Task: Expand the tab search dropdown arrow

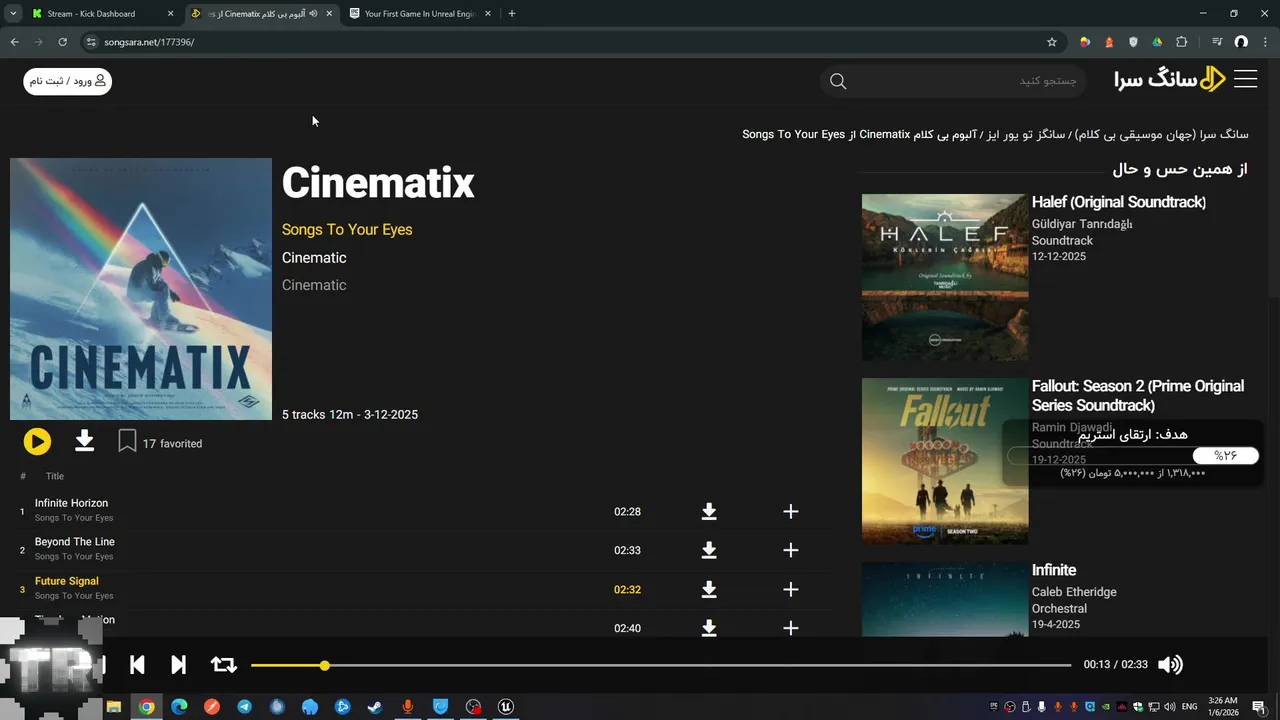Action: click(x=13, y=14)
